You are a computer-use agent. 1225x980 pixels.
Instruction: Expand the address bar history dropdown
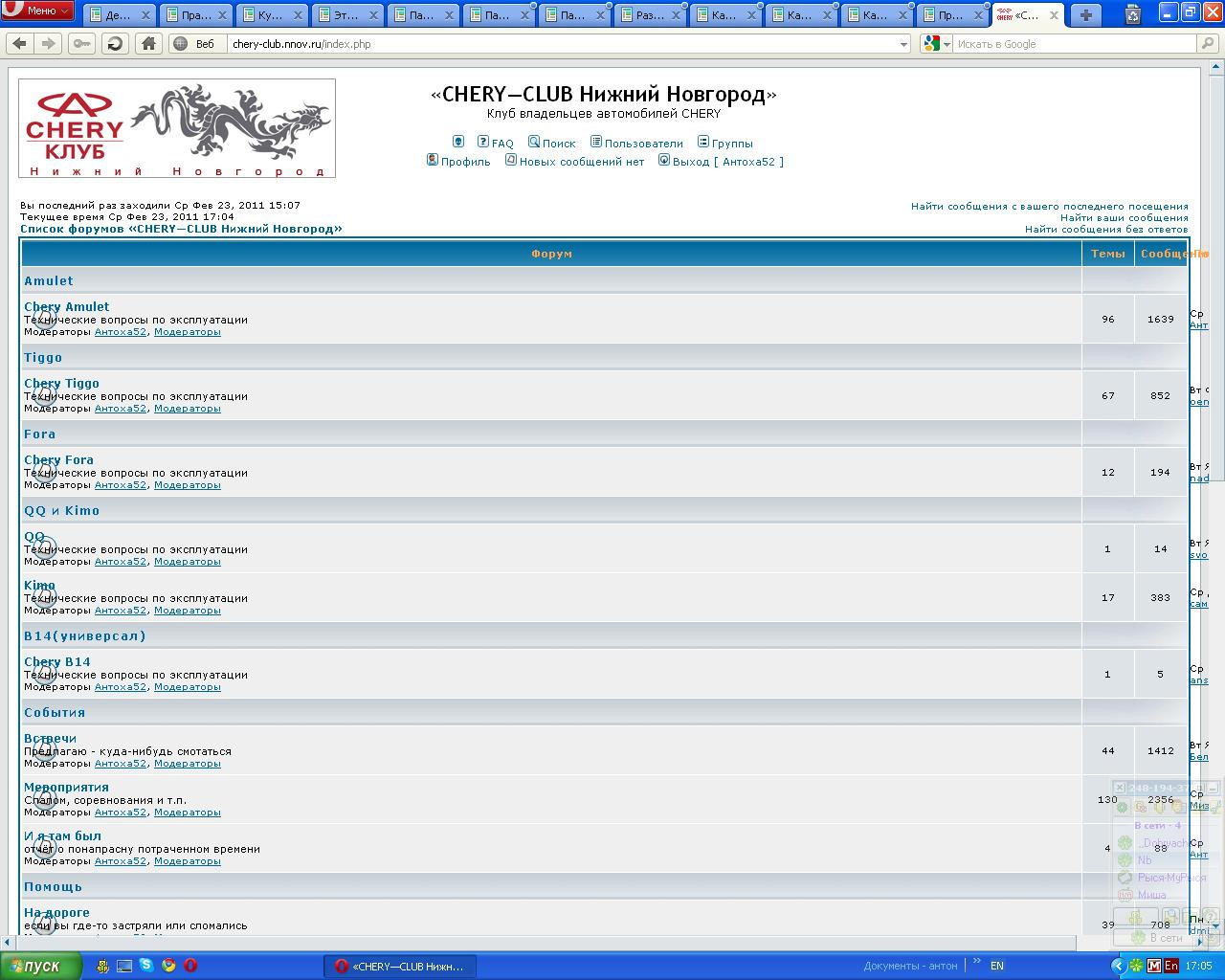[x=903, y=44]
